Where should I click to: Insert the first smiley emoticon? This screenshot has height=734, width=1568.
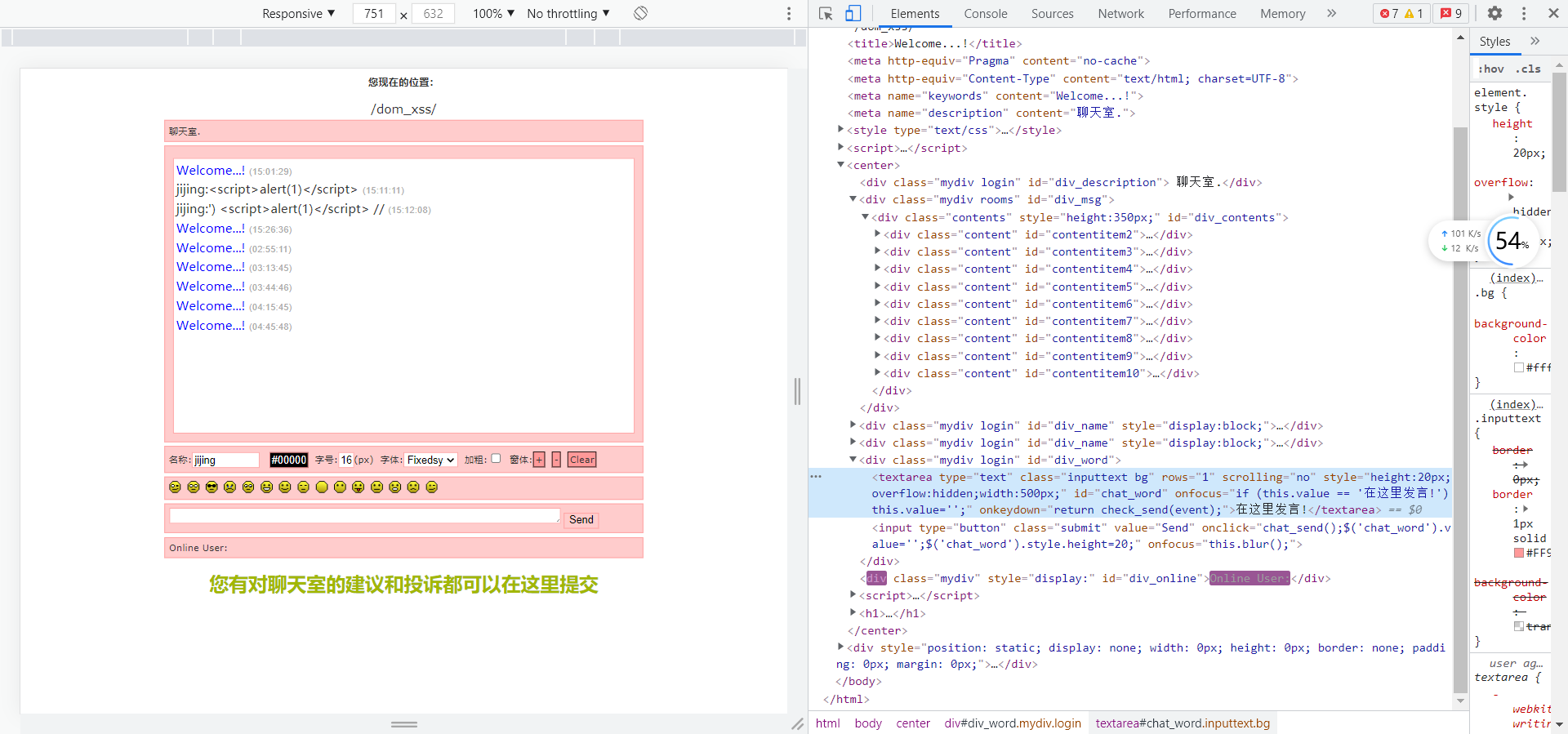[175, 487]
